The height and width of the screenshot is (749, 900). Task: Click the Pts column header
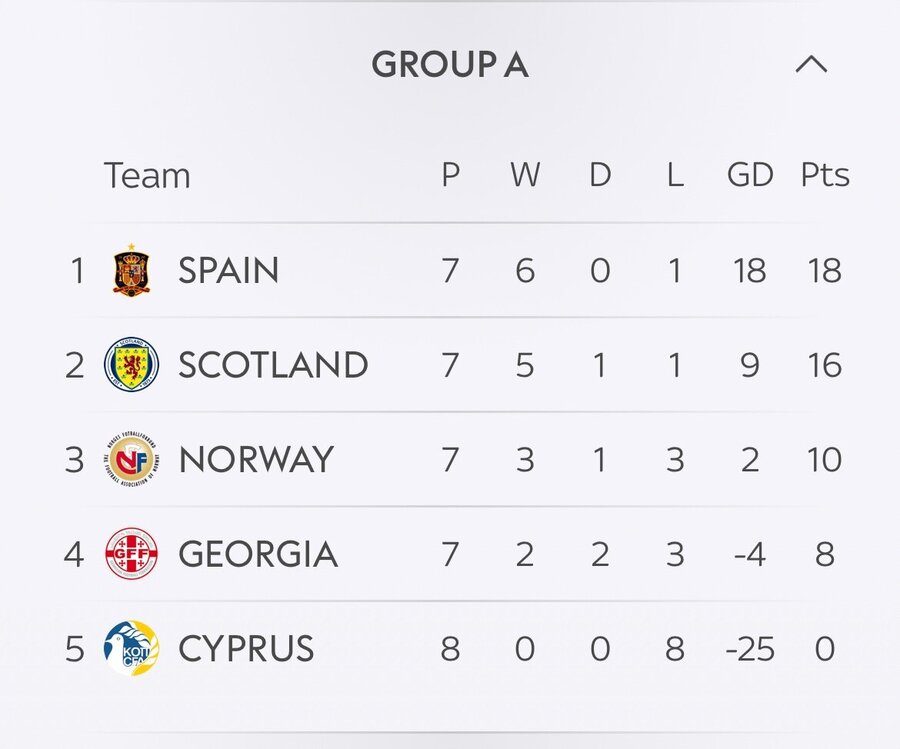pos(825,175)
